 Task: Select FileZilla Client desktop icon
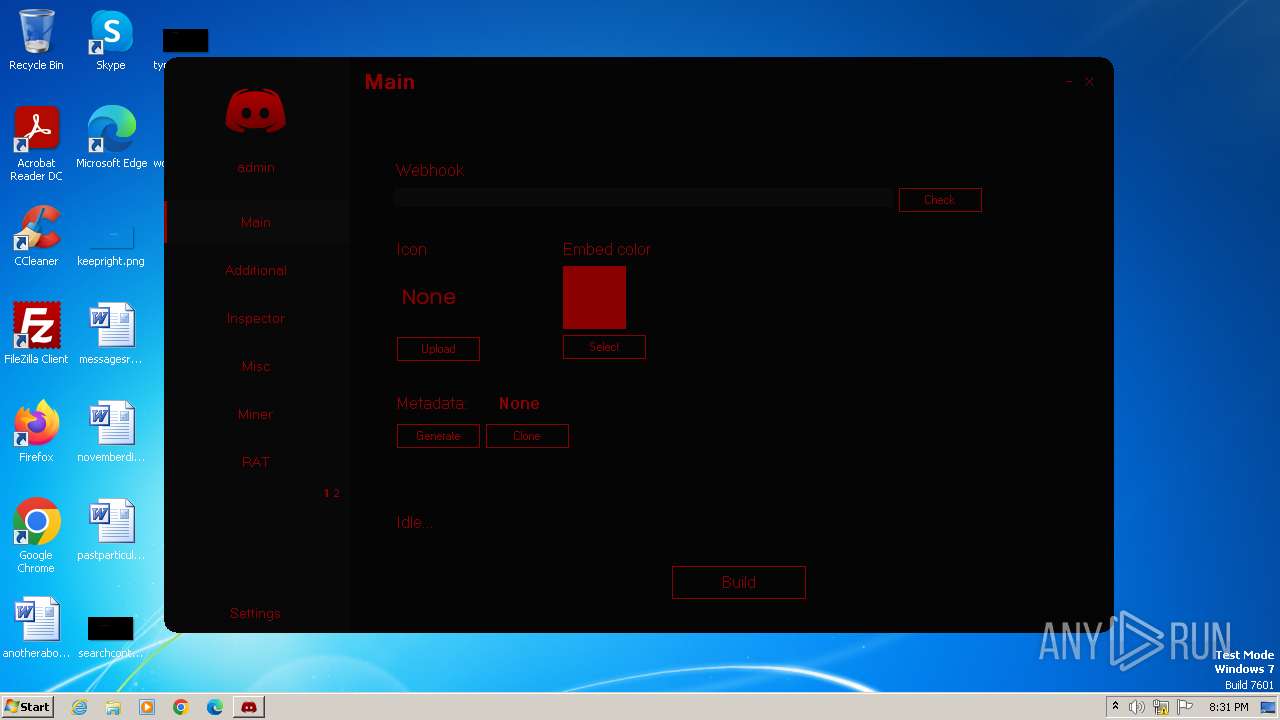click(x=36, y=334)
